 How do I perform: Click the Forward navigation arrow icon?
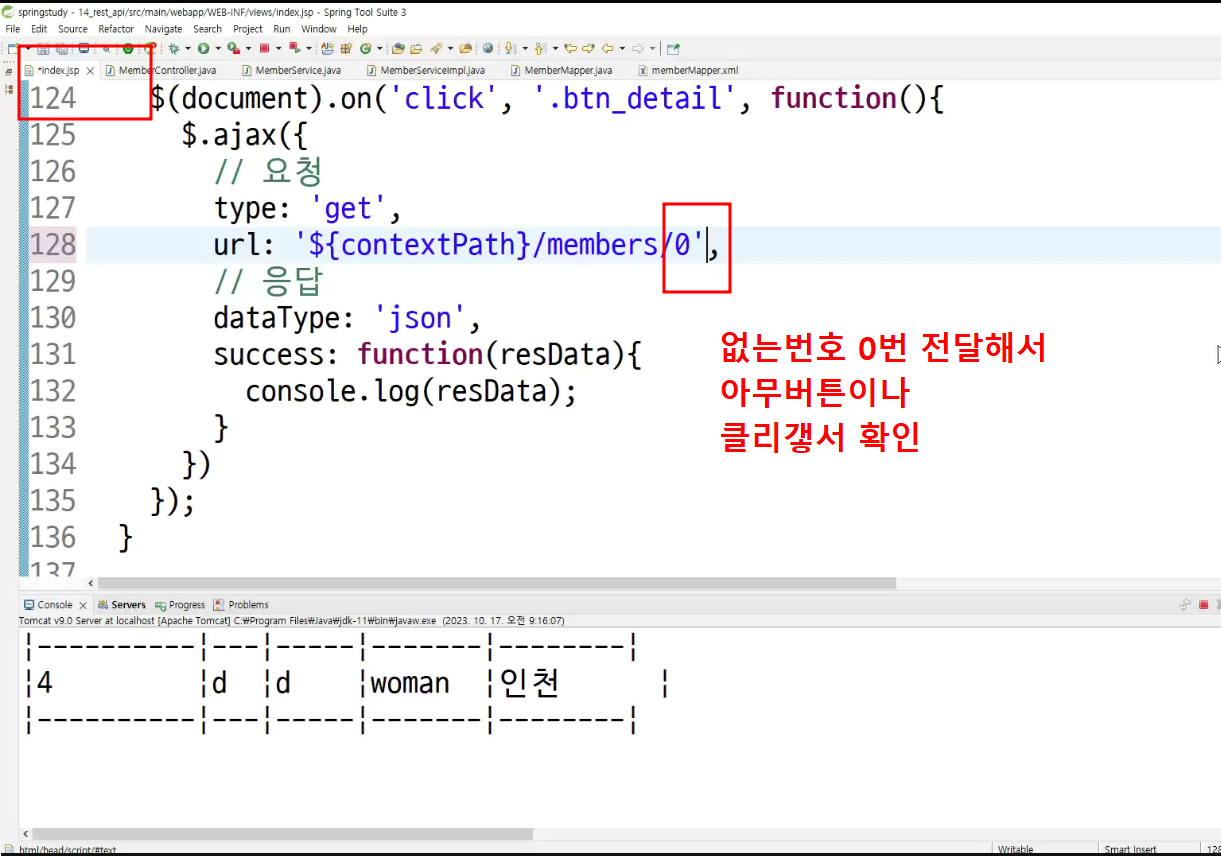coord(638,48)
